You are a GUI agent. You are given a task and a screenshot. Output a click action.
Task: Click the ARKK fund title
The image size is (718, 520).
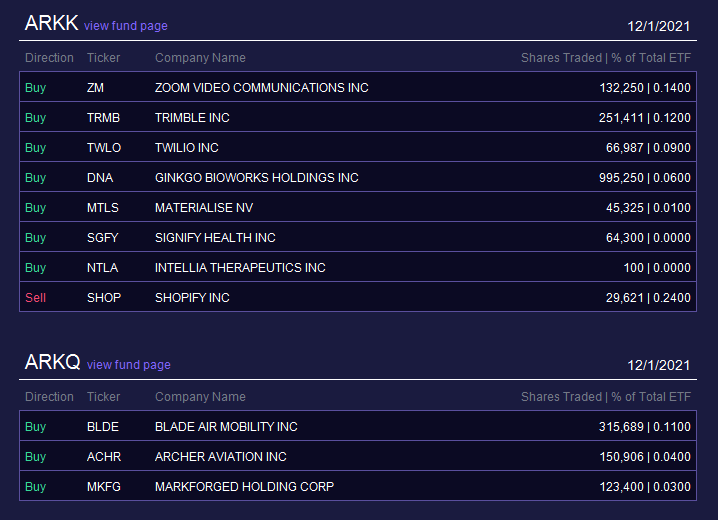pyautogui.click(x=51, y=23)
